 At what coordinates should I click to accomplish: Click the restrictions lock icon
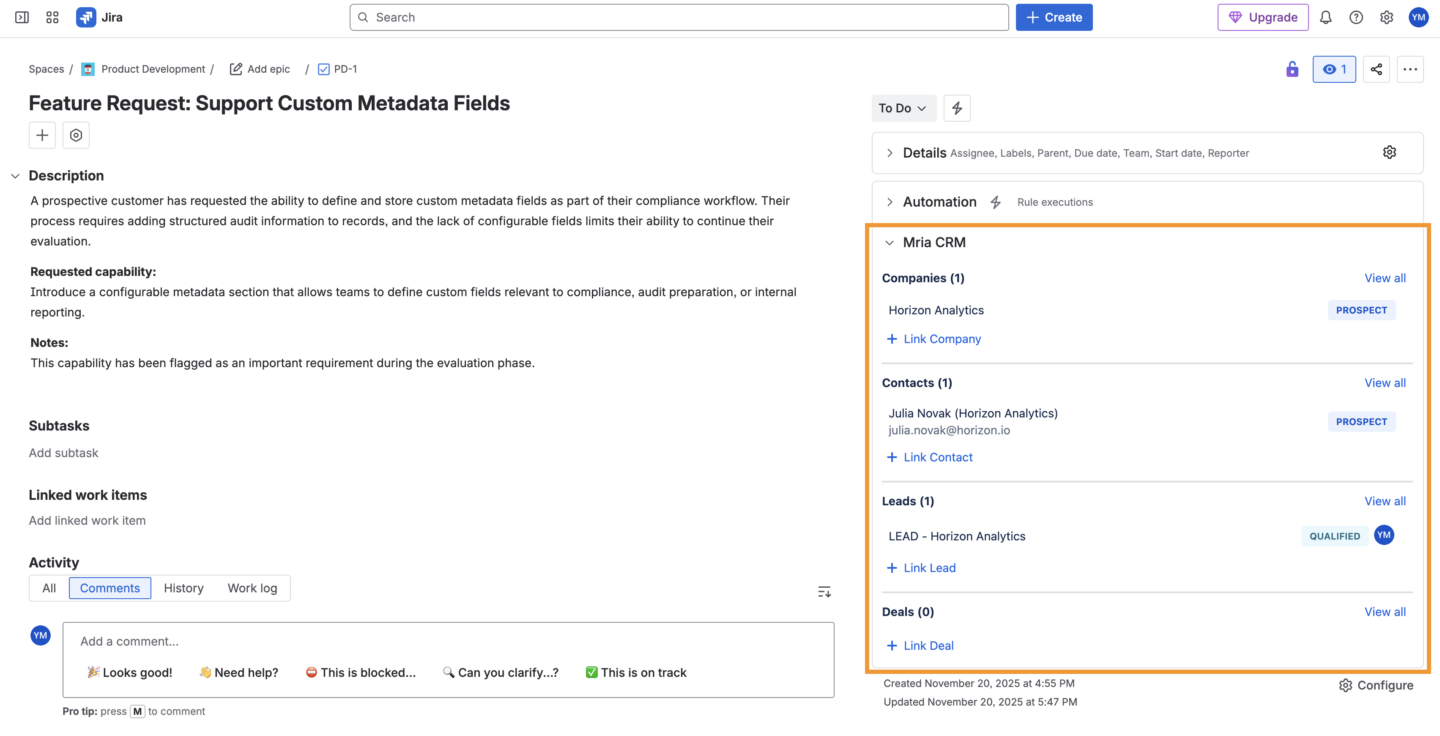pyautogui.click(x=1292, y=68)
